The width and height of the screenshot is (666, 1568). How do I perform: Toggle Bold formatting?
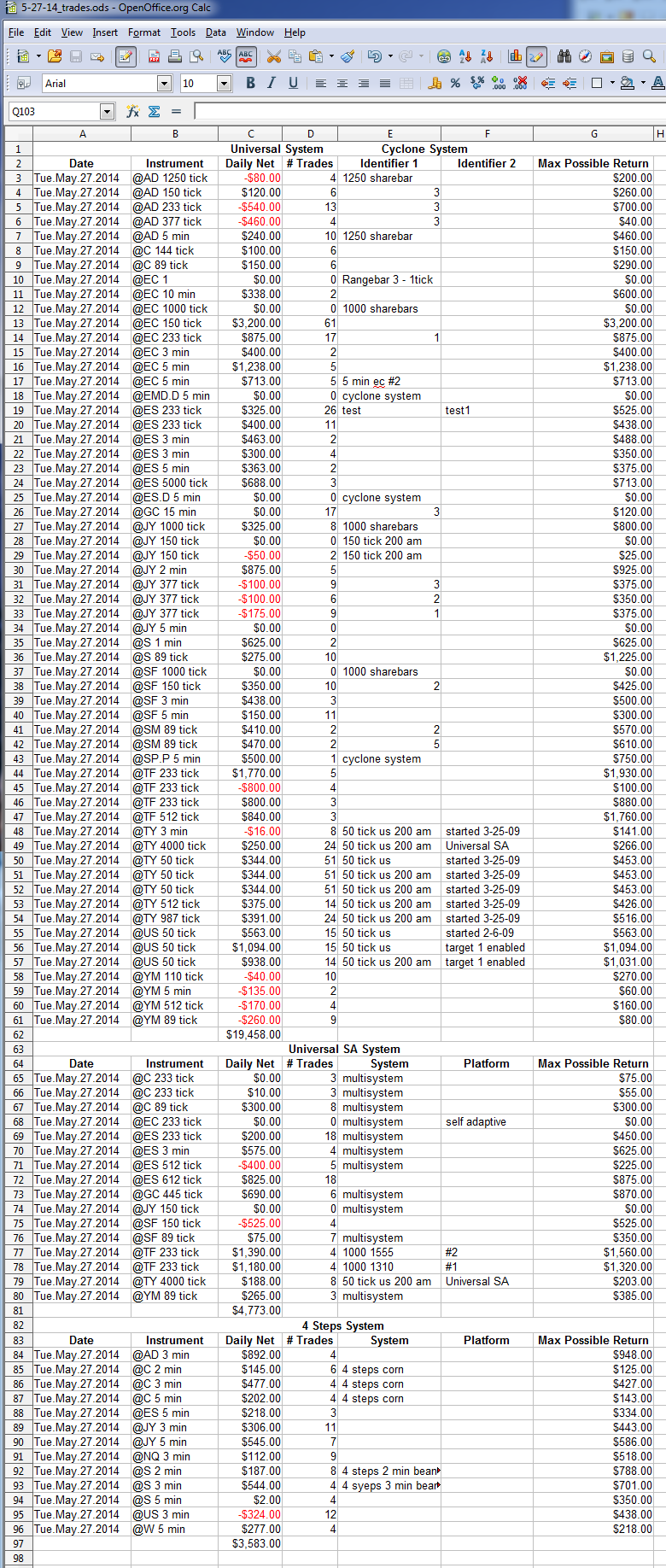(x=250, y=83)
